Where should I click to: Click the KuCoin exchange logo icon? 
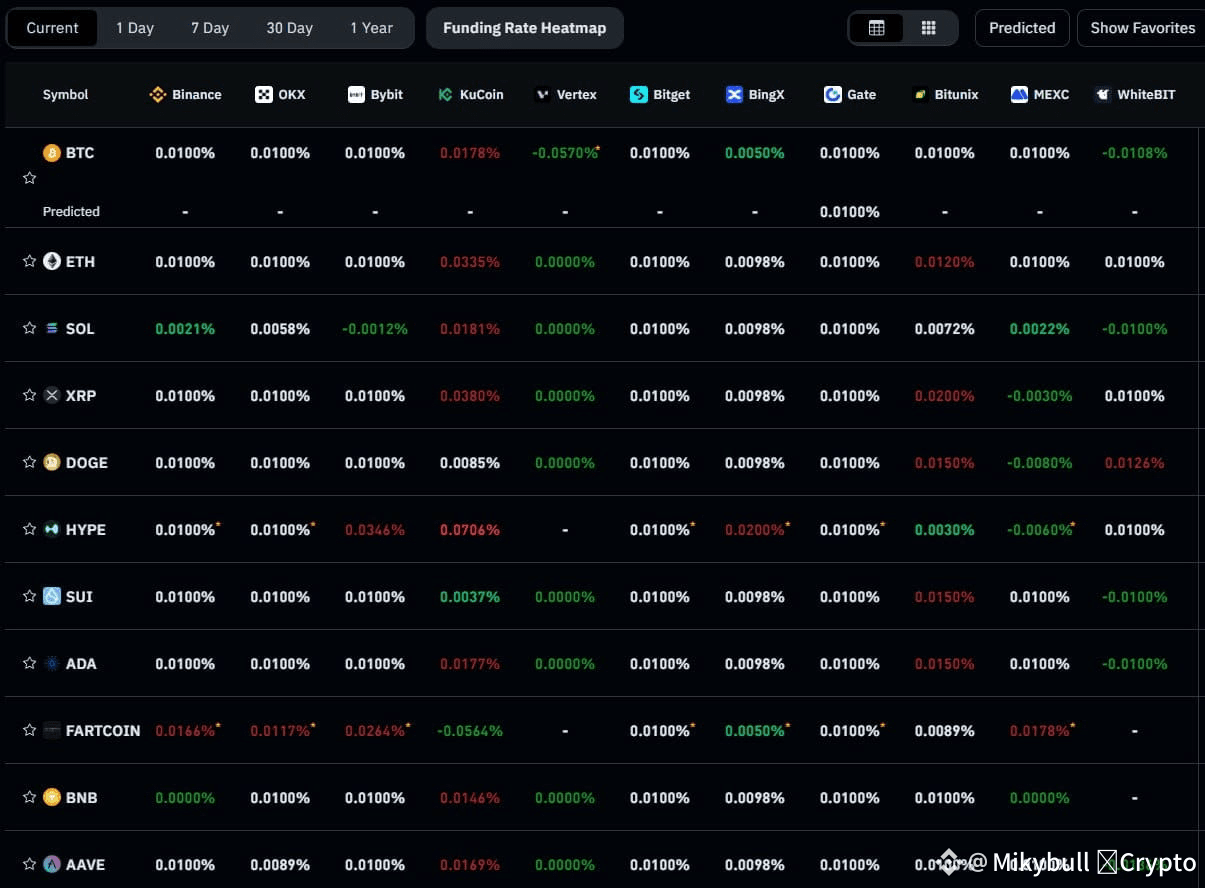click(446, 95)
